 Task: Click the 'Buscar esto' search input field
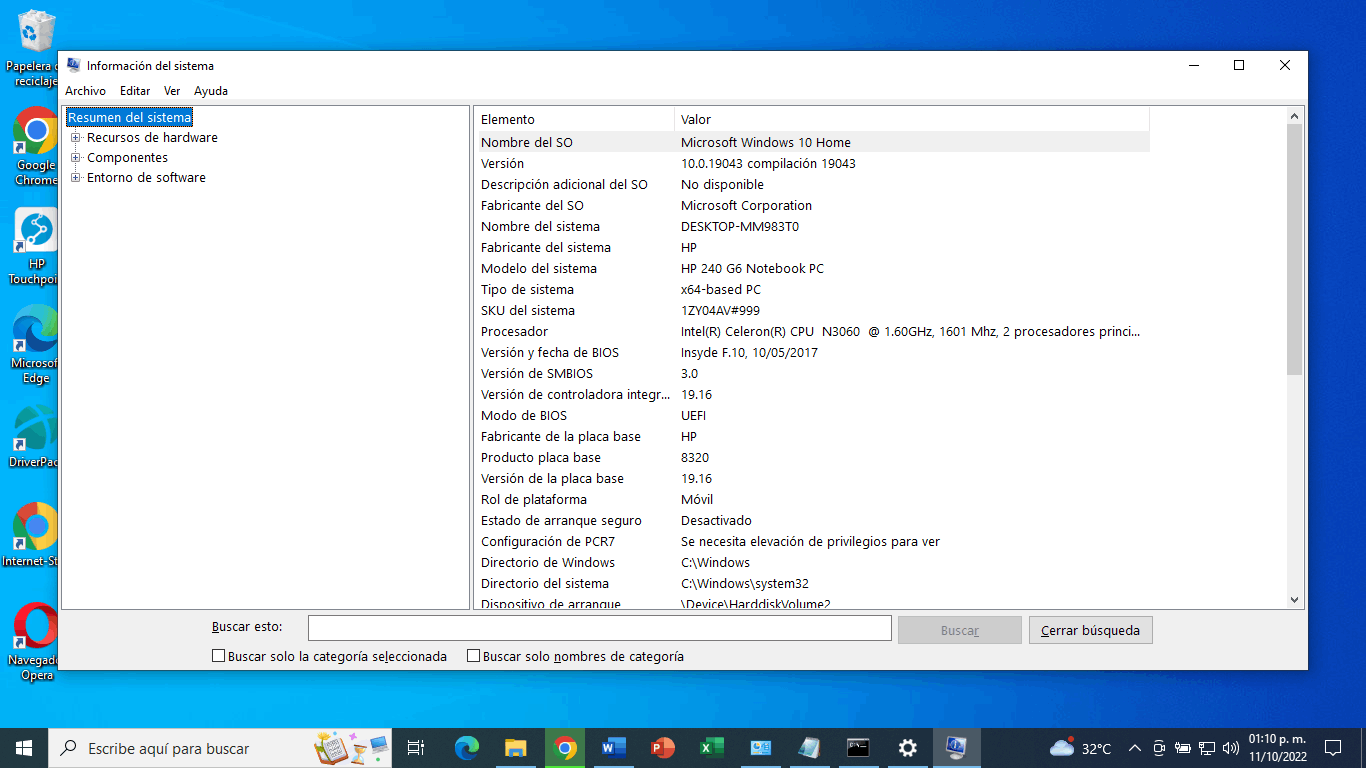point(600,628)
